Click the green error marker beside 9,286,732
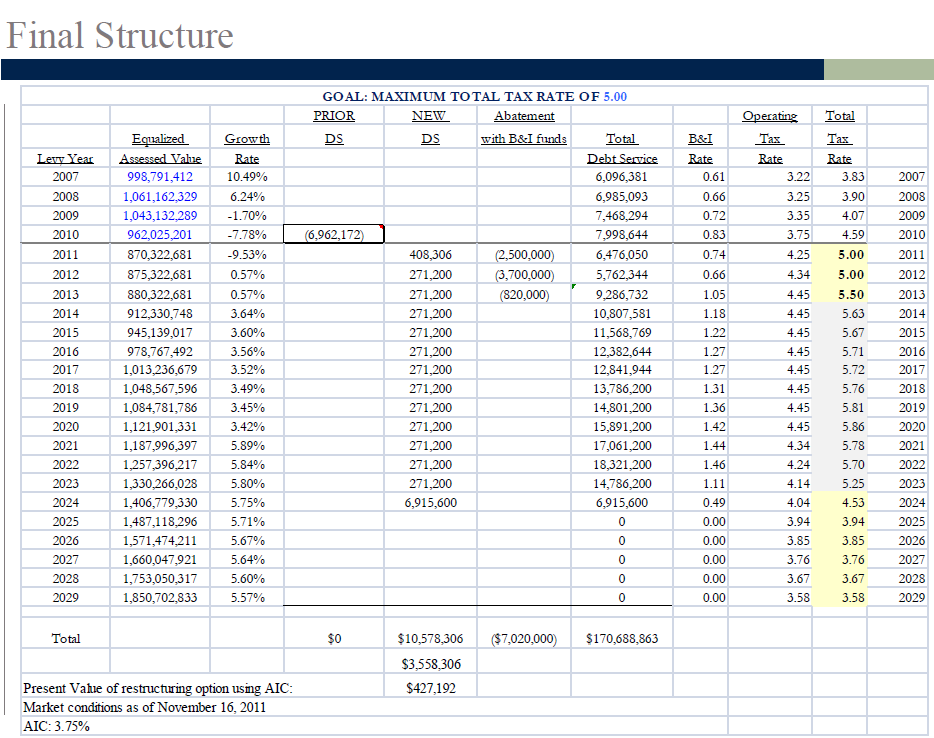Screen dimensions: 934x738 pos(574,287)
